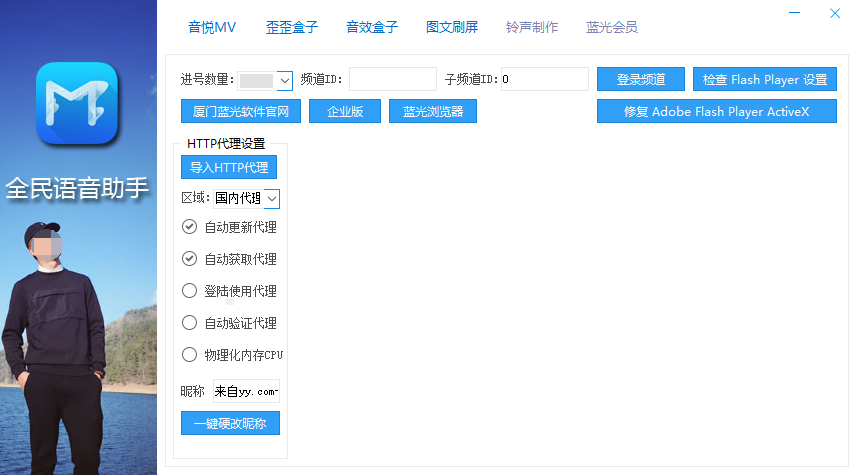Screen dimensions: 849x475
Task: Open the 音悦MV tab
Action: pyautogui.click(x=212, y=27)
